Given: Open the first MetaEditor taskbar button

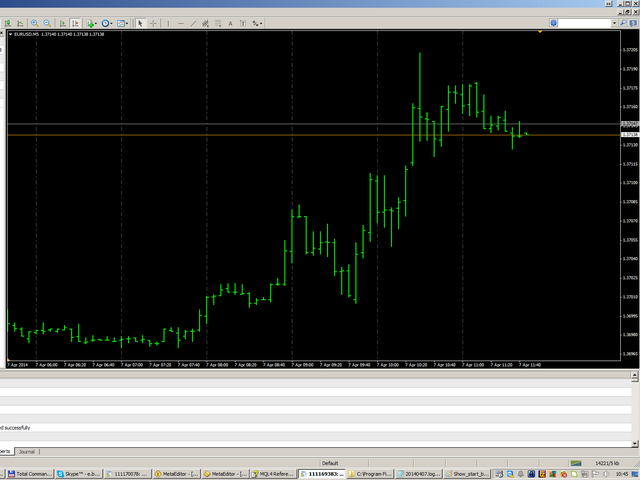Looking at the screenshot, I should 176,474.
